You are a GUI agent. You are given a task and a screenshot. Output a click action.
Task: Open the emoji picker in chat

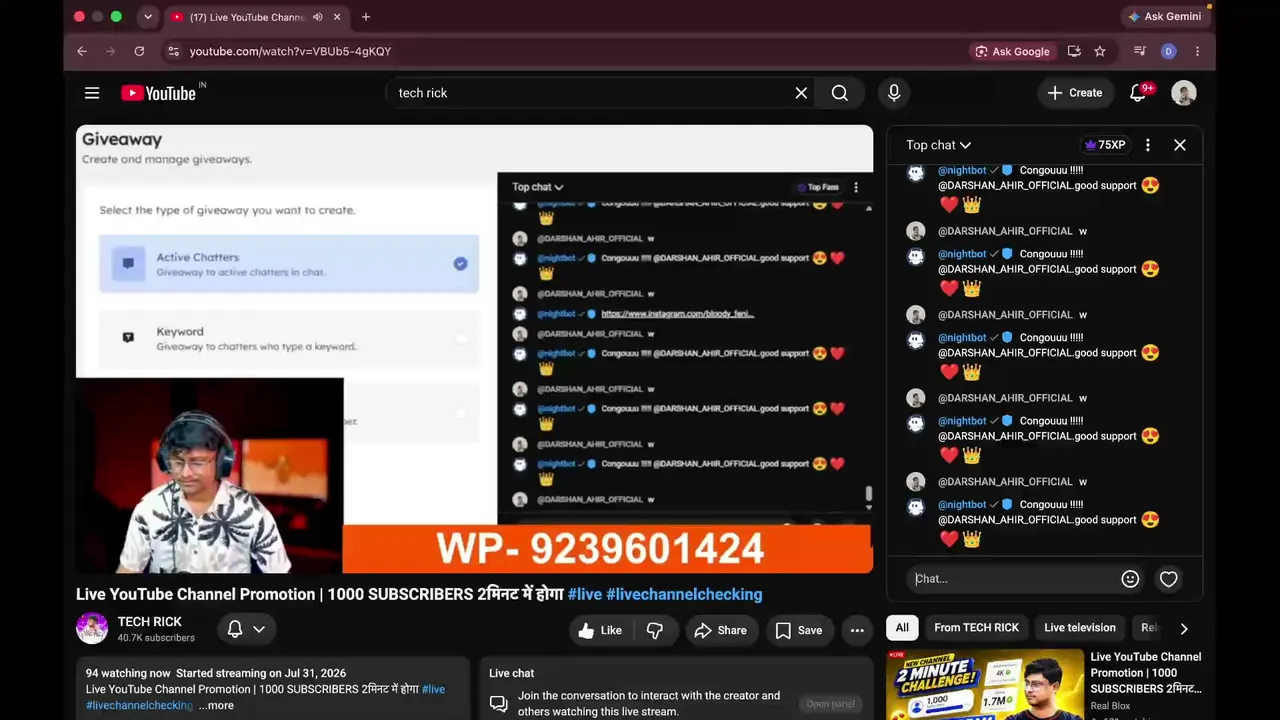click(x=1130, y=579)
